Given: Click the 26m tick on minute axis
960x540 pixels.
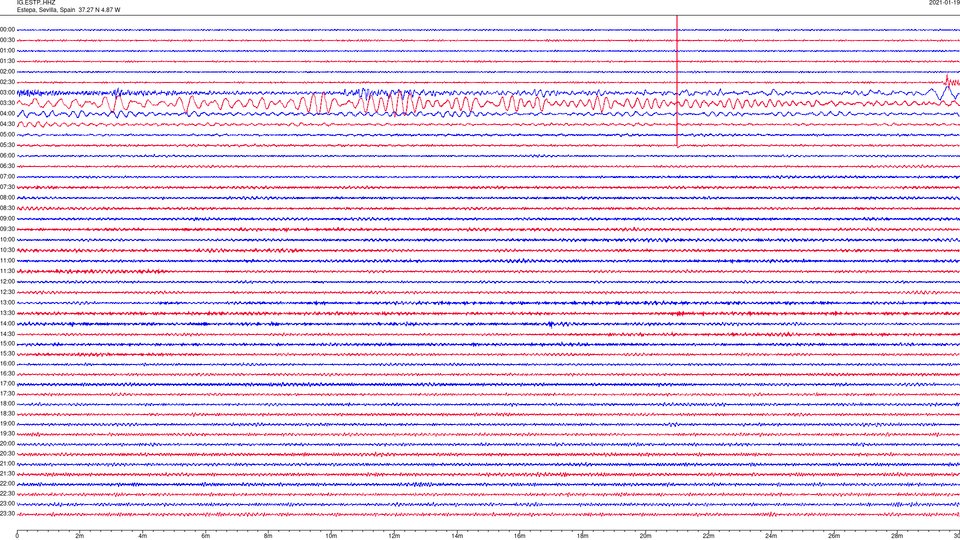Looking at the screenshot, I should pyautogui.click(x=834, y=536).
